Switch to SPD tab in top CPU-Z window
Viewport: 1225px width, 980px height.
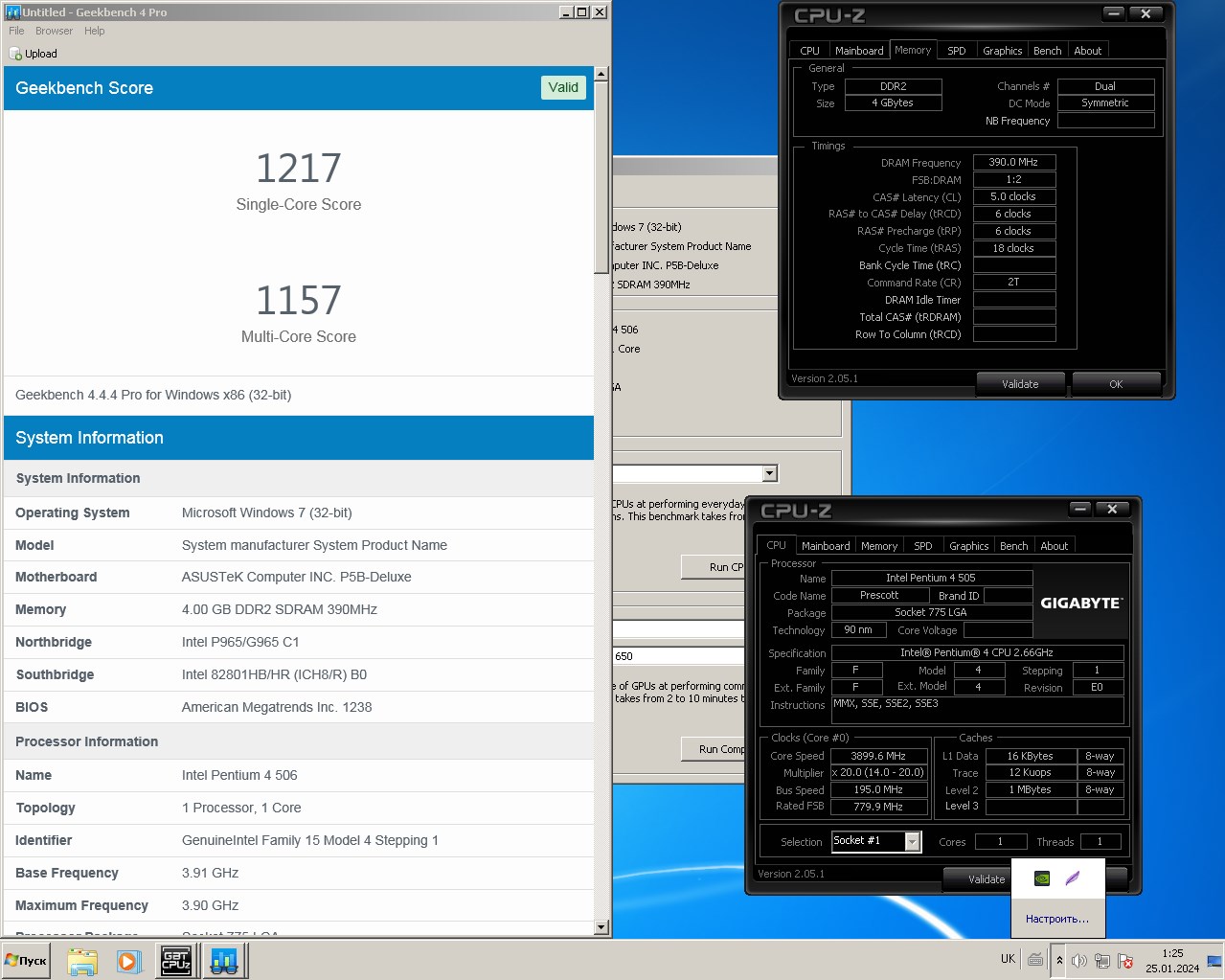tap(956, 51)
